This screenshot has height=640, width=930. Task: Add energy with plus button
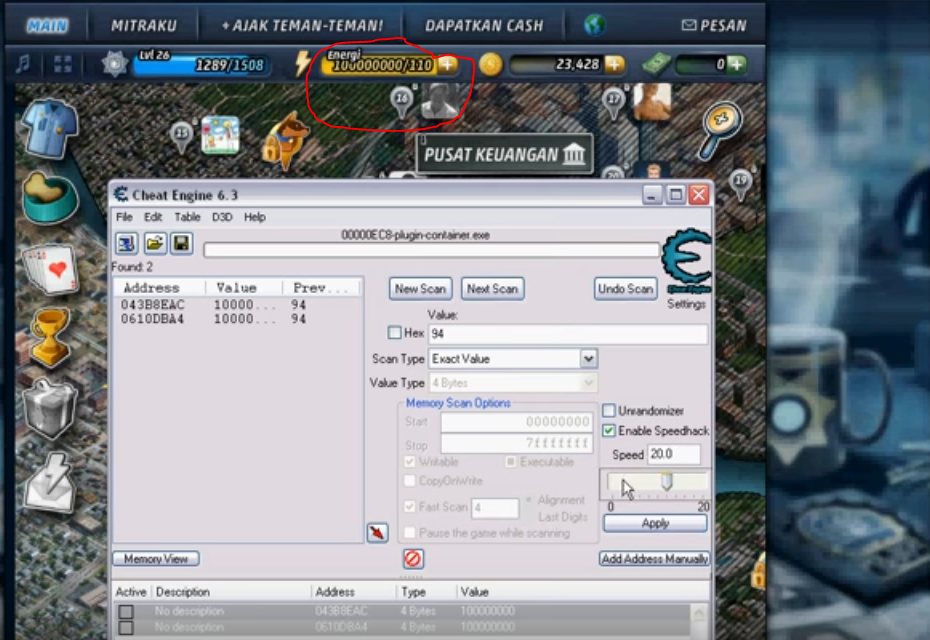[448, 64]
